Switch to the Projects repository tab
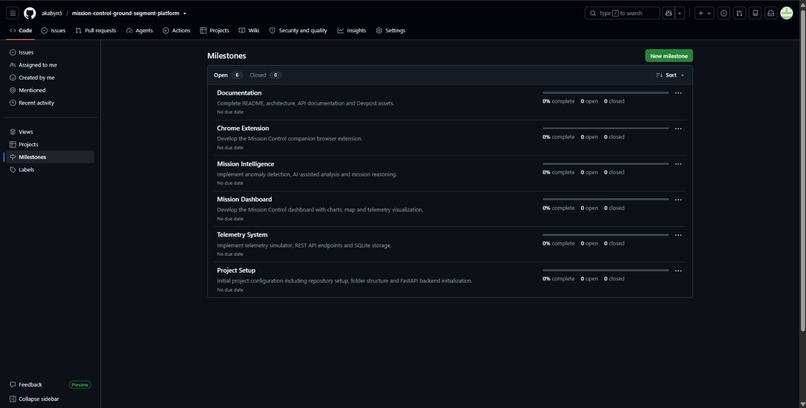806x408 pixels. point(214,31)
